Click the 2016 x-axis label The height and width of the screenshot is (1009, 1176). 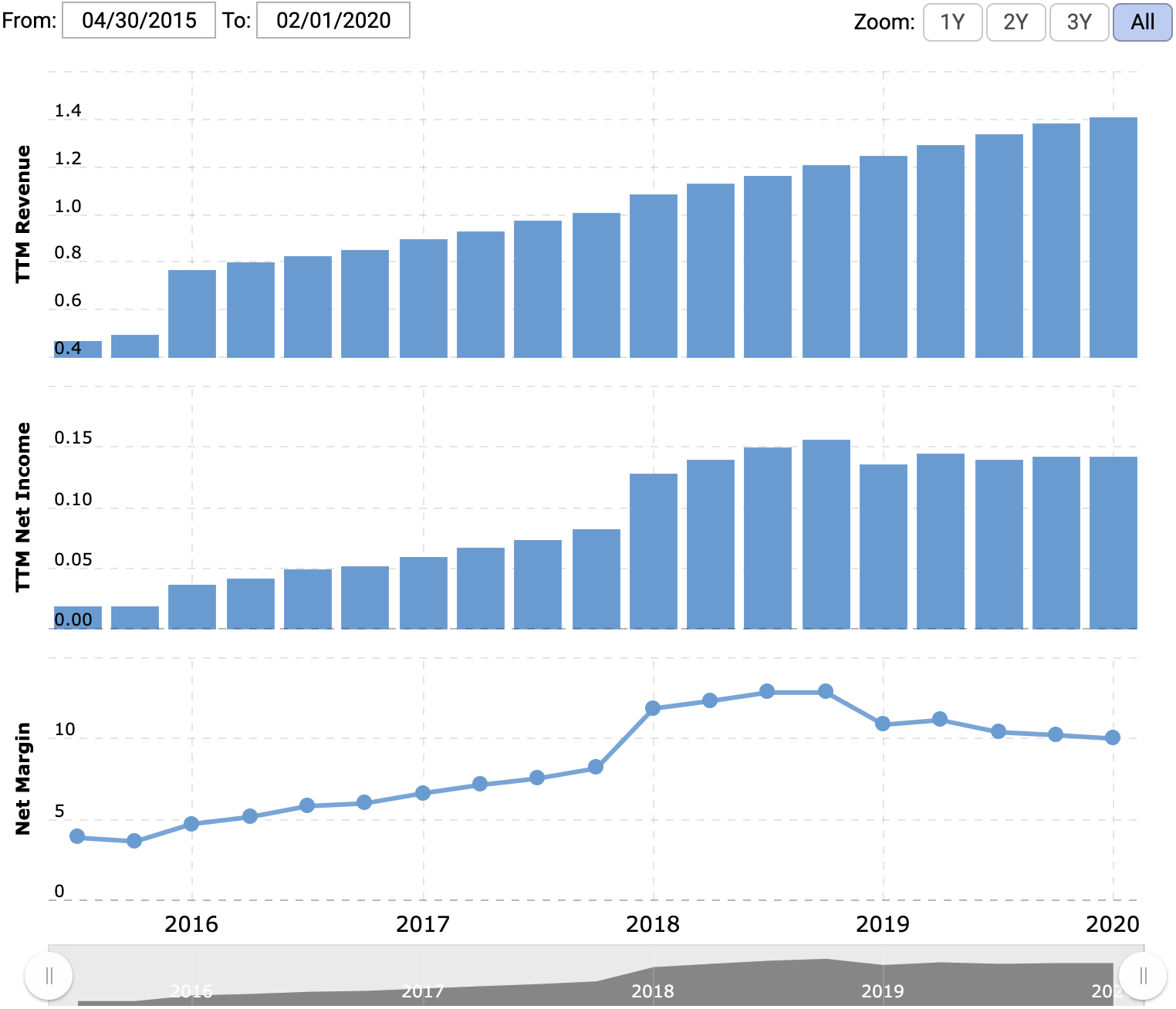point(191,924)
